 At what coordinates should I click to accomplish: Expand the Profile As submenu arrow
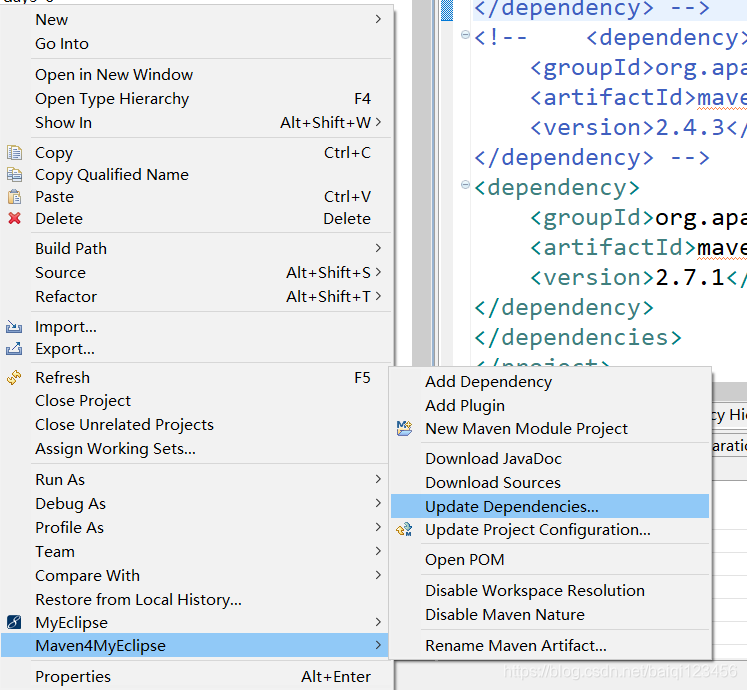[x=378, y=527]
